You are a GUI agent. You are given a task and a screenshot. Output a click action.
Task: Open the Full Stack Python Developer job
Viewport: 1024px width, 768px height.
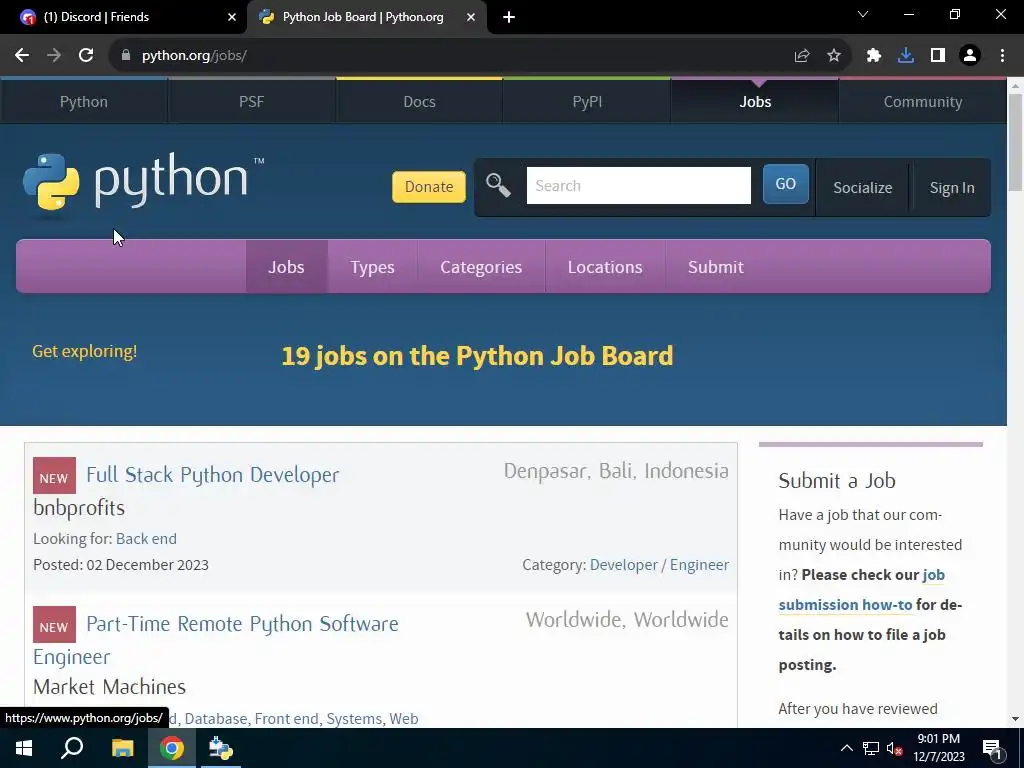click(x=213, y=475)
